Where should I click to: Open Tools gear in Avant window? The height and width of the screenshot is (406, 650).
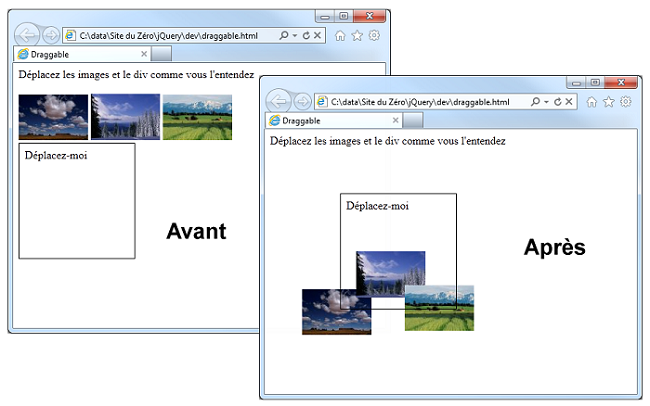(374, 36)
